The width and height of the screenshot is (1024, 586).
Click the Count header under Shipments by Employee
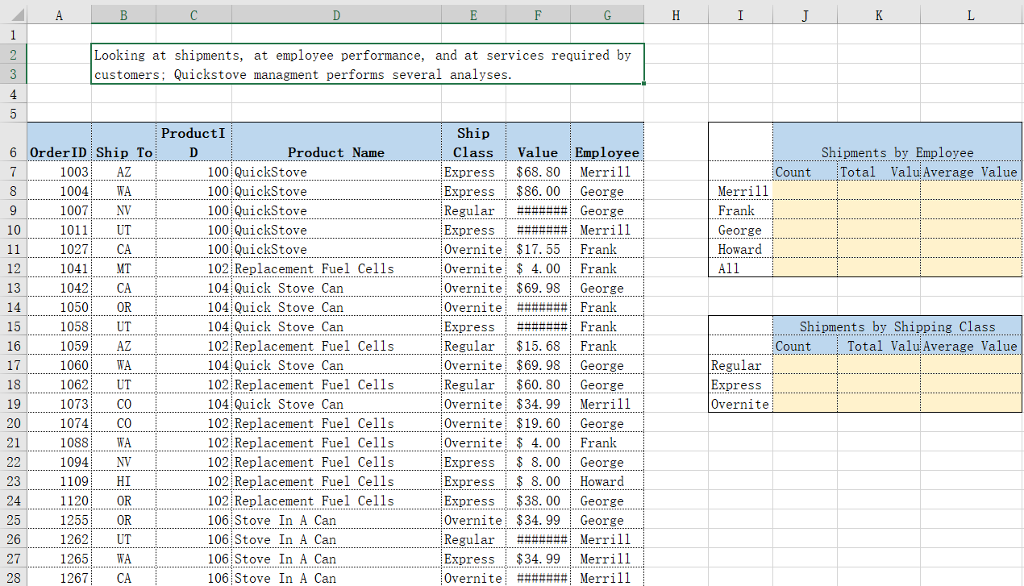pos(804,172)
